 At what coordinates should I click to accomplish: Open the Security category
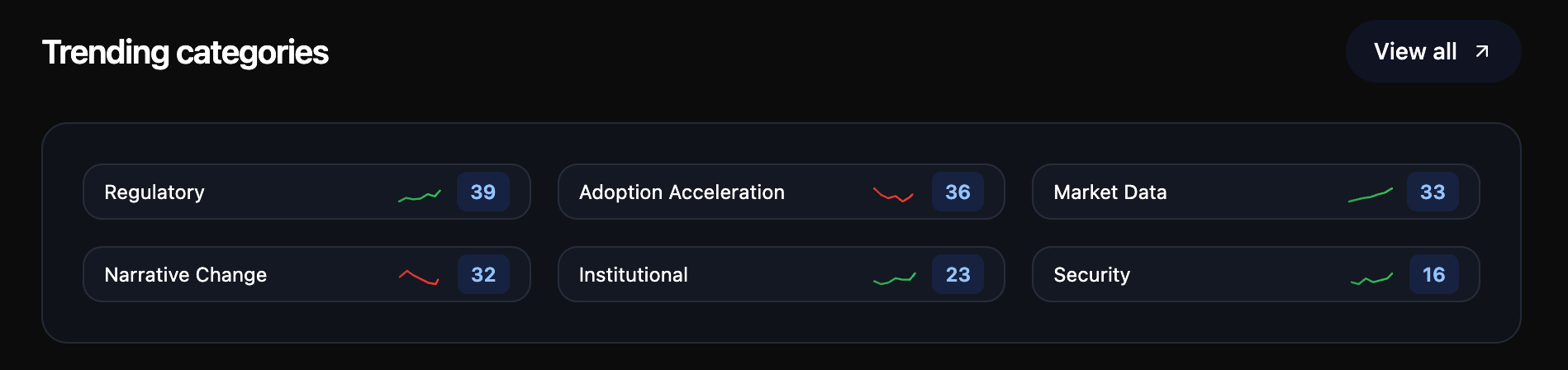click(x=1091, y=275)
